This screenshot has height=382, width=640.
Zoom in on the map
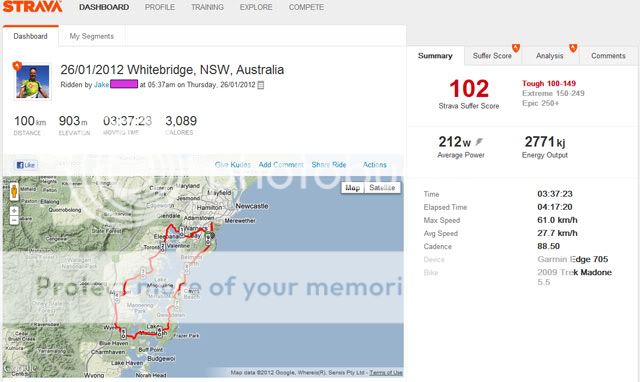tap(14, 211)
